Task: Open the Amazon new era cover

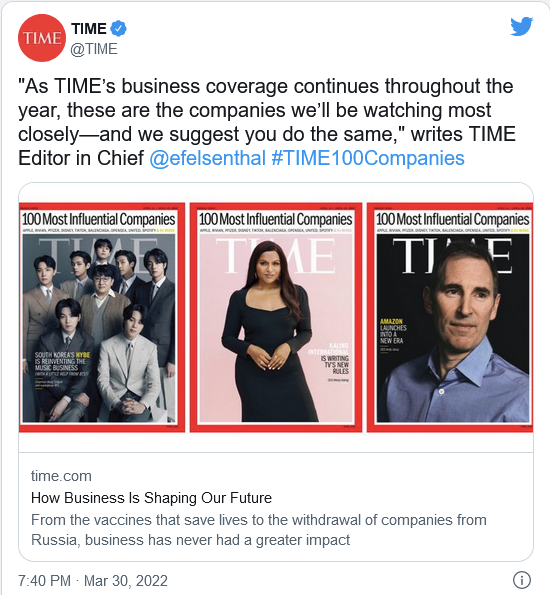Action: point(450,317)
